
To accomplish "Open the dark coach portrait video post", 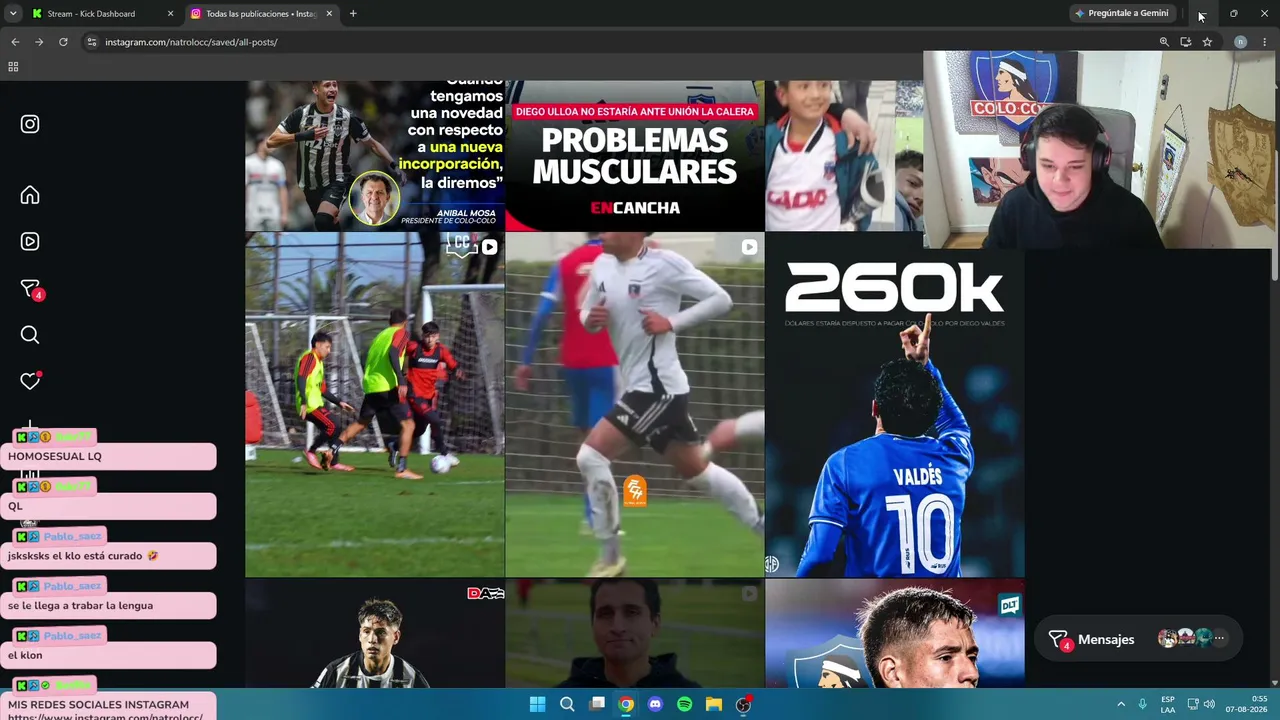I will (x=635, y=634).
